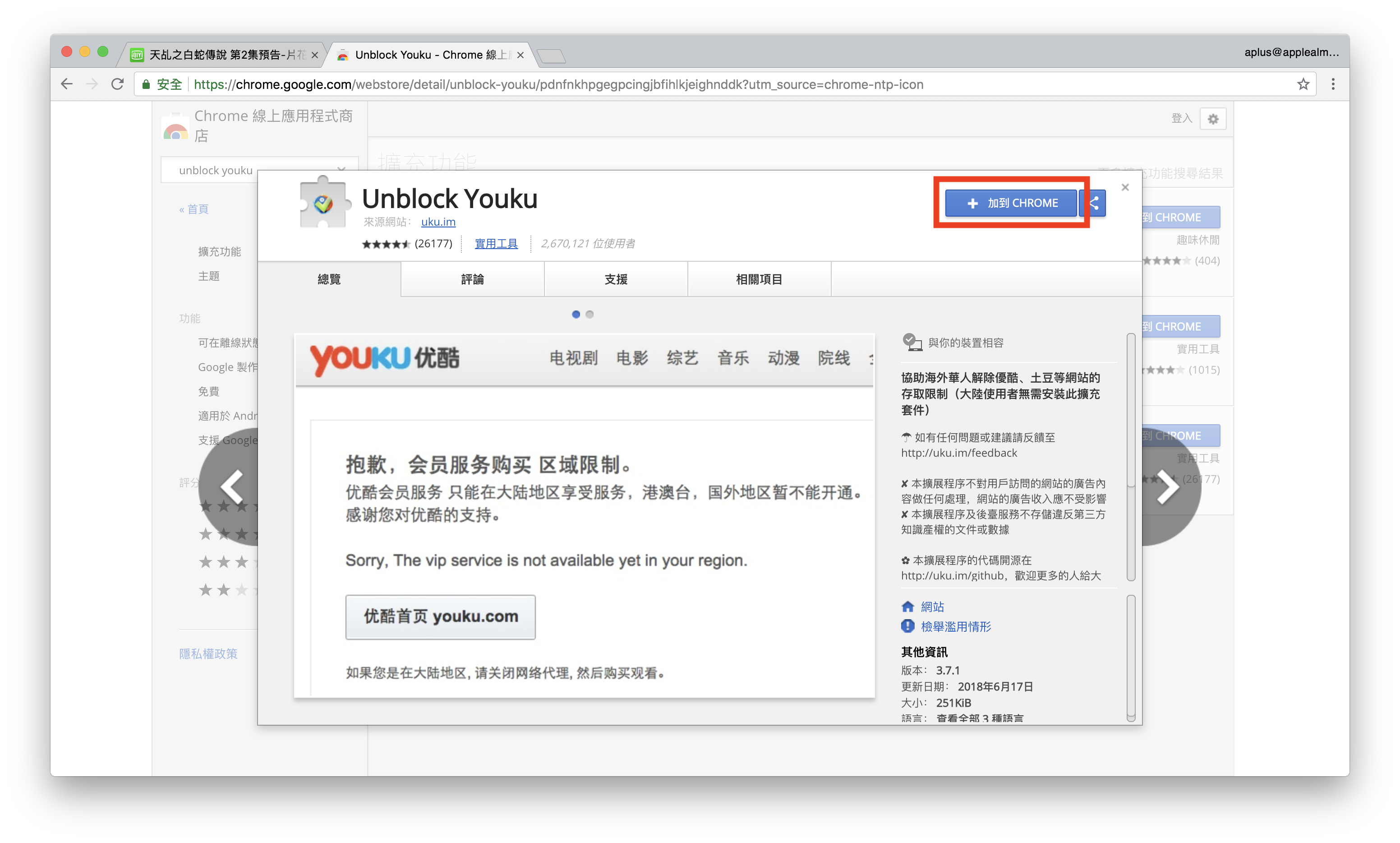Click the aplus@applealm profile button

point(1291,52)
